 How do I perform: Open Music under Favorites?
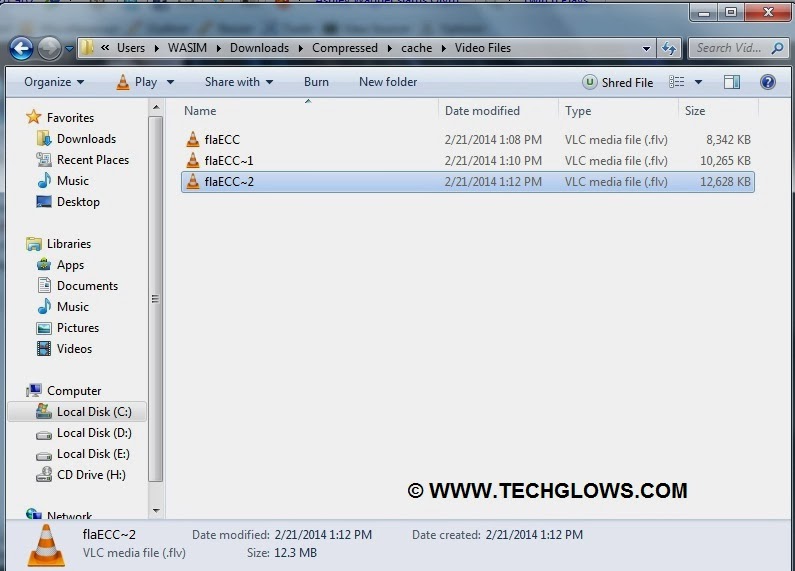click(x=73, y=181)
